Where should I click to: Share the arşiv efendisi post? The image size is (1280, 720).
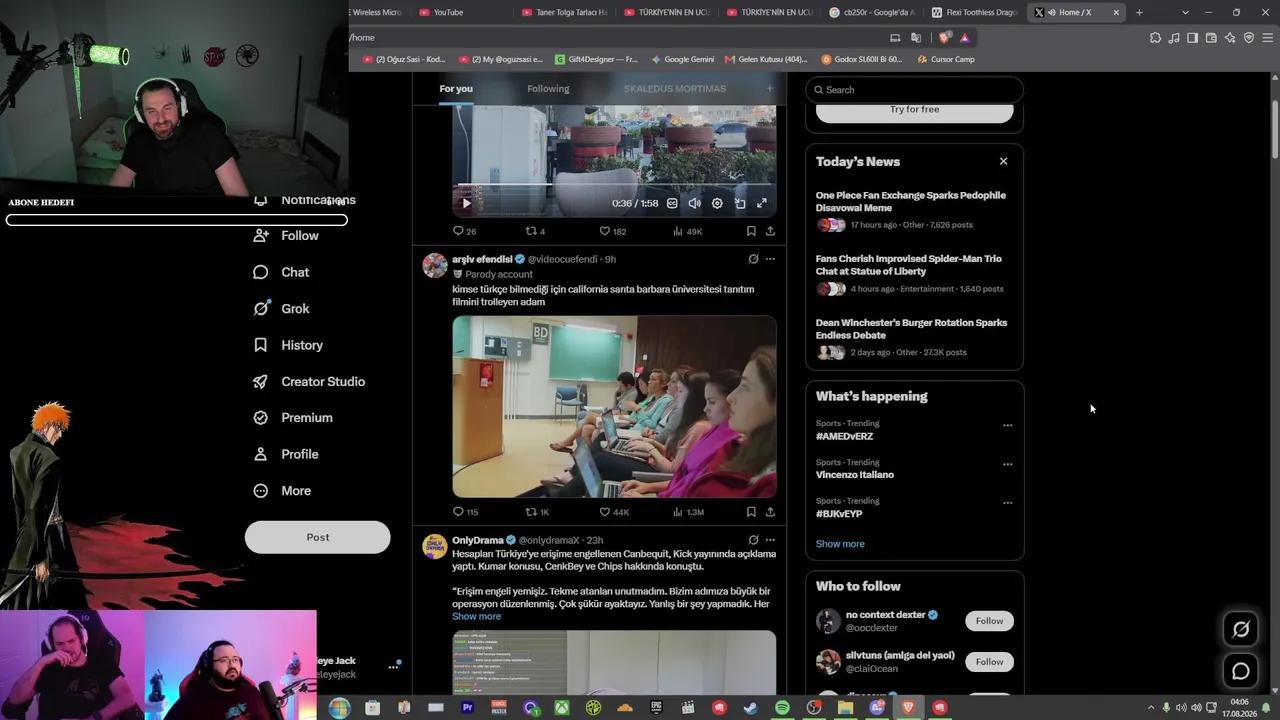pos(770,512)
